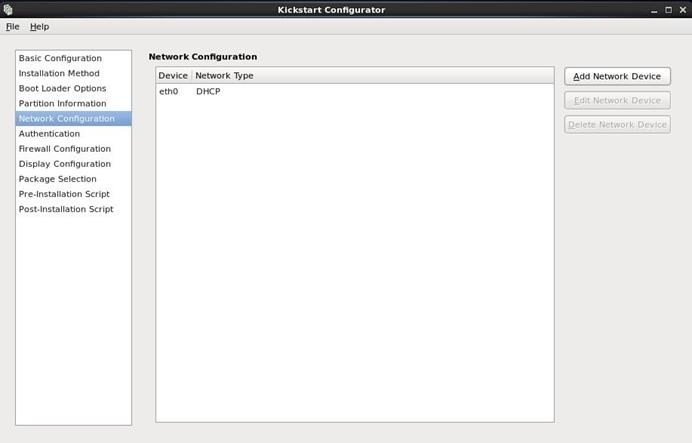The height and width of the screenshot is (443, 692).
Task: Click the Edit Network Device button
Action: click(617, 100)
